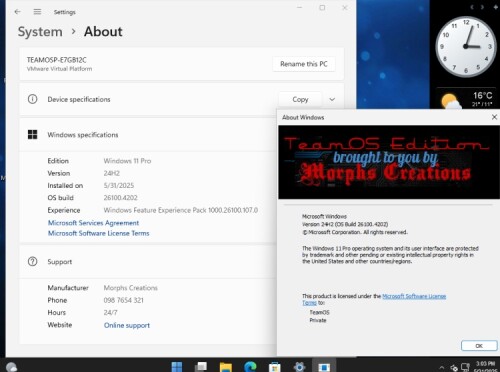Screen dimensions: 500x372
Task: Click the Manufacturer value Morphs Creations
Action: pyautogui.click(x=131, y=288)
